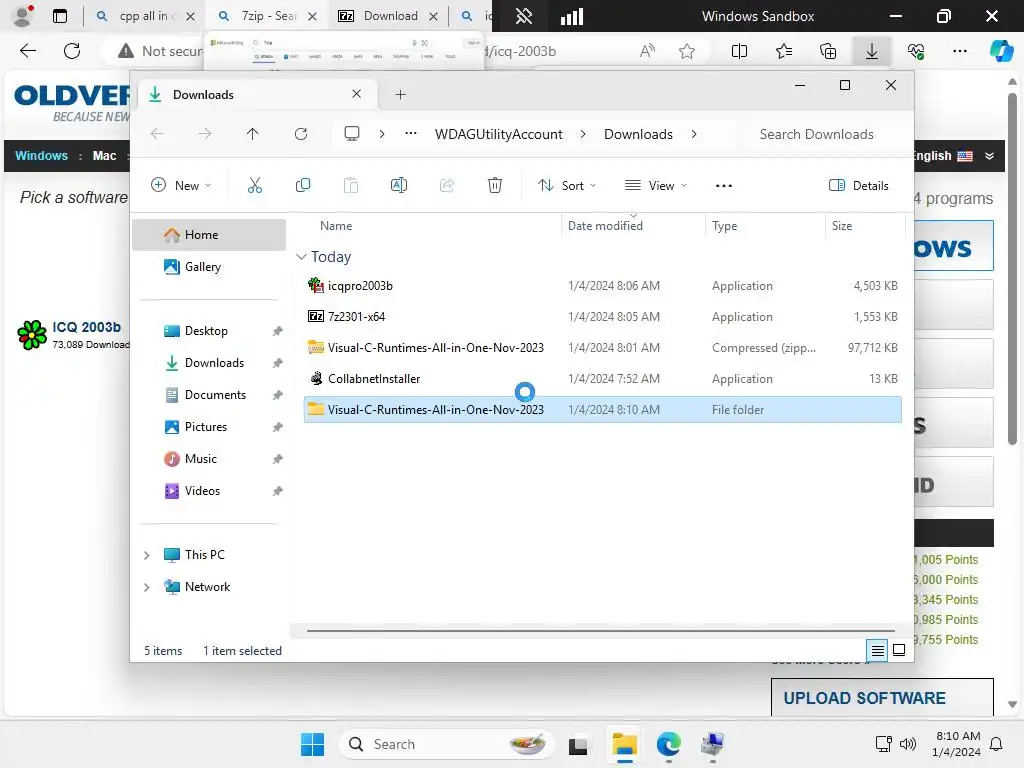This screenshot has height=768, width=1024.
Task: Close the cpp all in browser tab
Action: [x=190, y=16]
